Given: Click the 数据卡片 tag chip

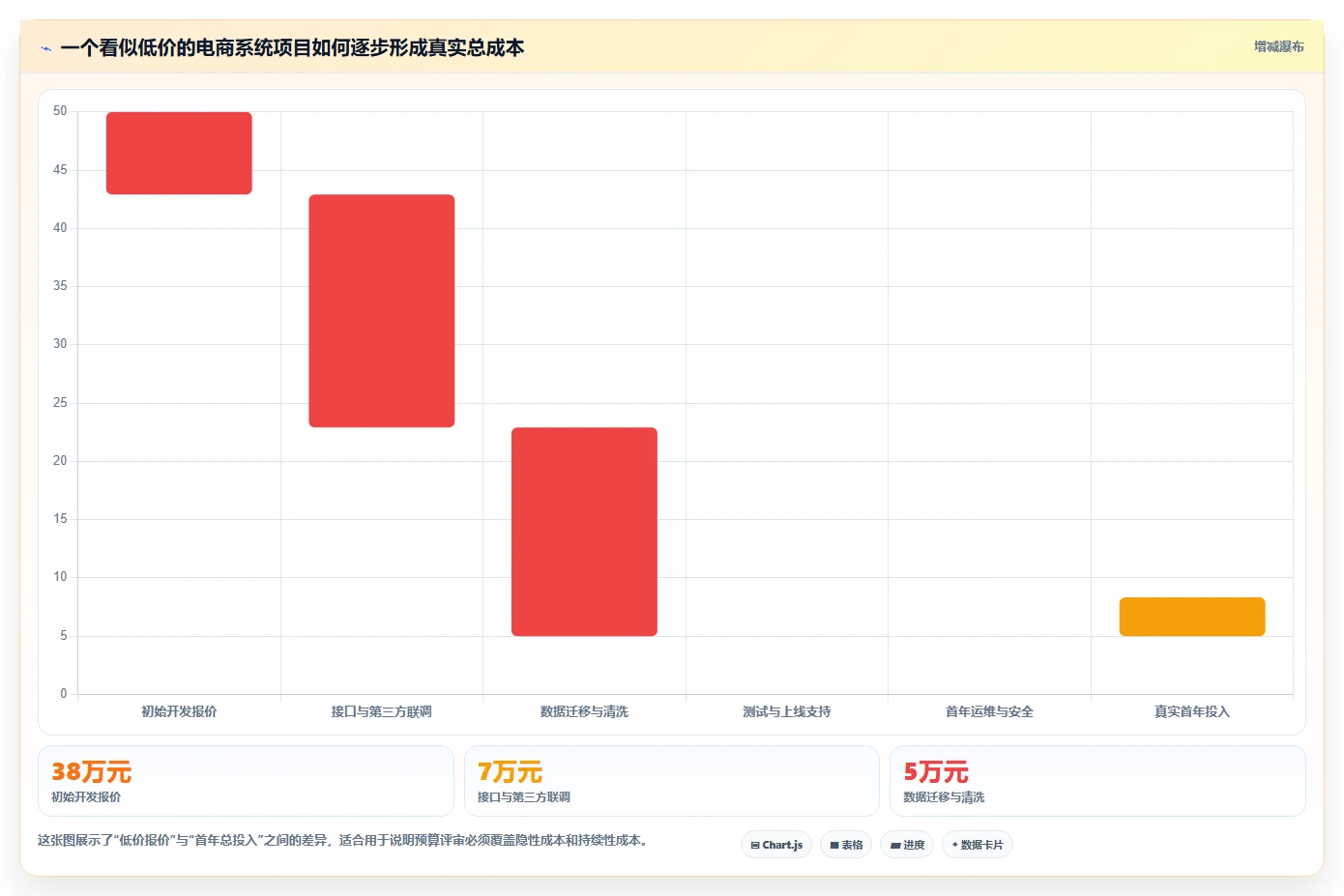Looking at the screenshot, I should (x=978, y=845).
